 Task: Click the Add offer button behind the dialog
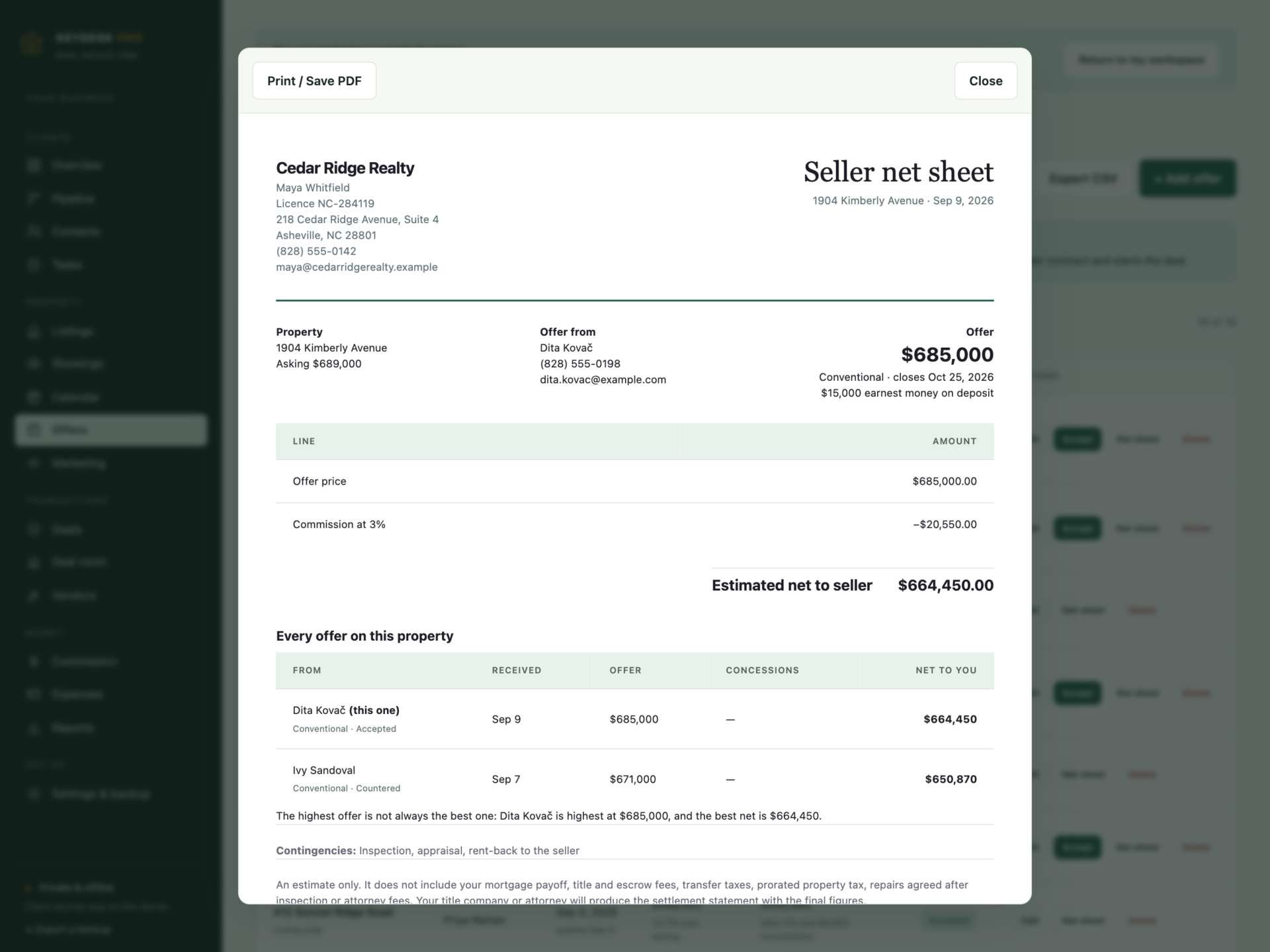tap(1187, 178)
